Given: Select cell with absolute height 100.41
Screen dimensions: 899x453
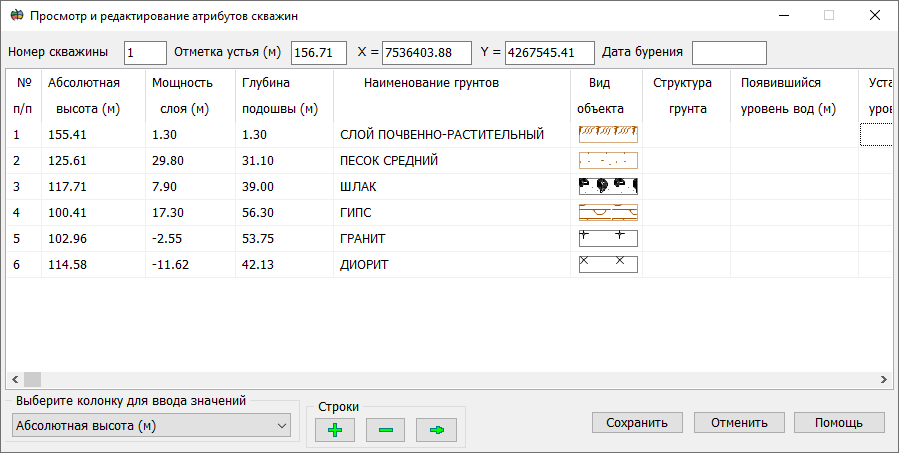Looking at the screenshot, I should (93, 213).
